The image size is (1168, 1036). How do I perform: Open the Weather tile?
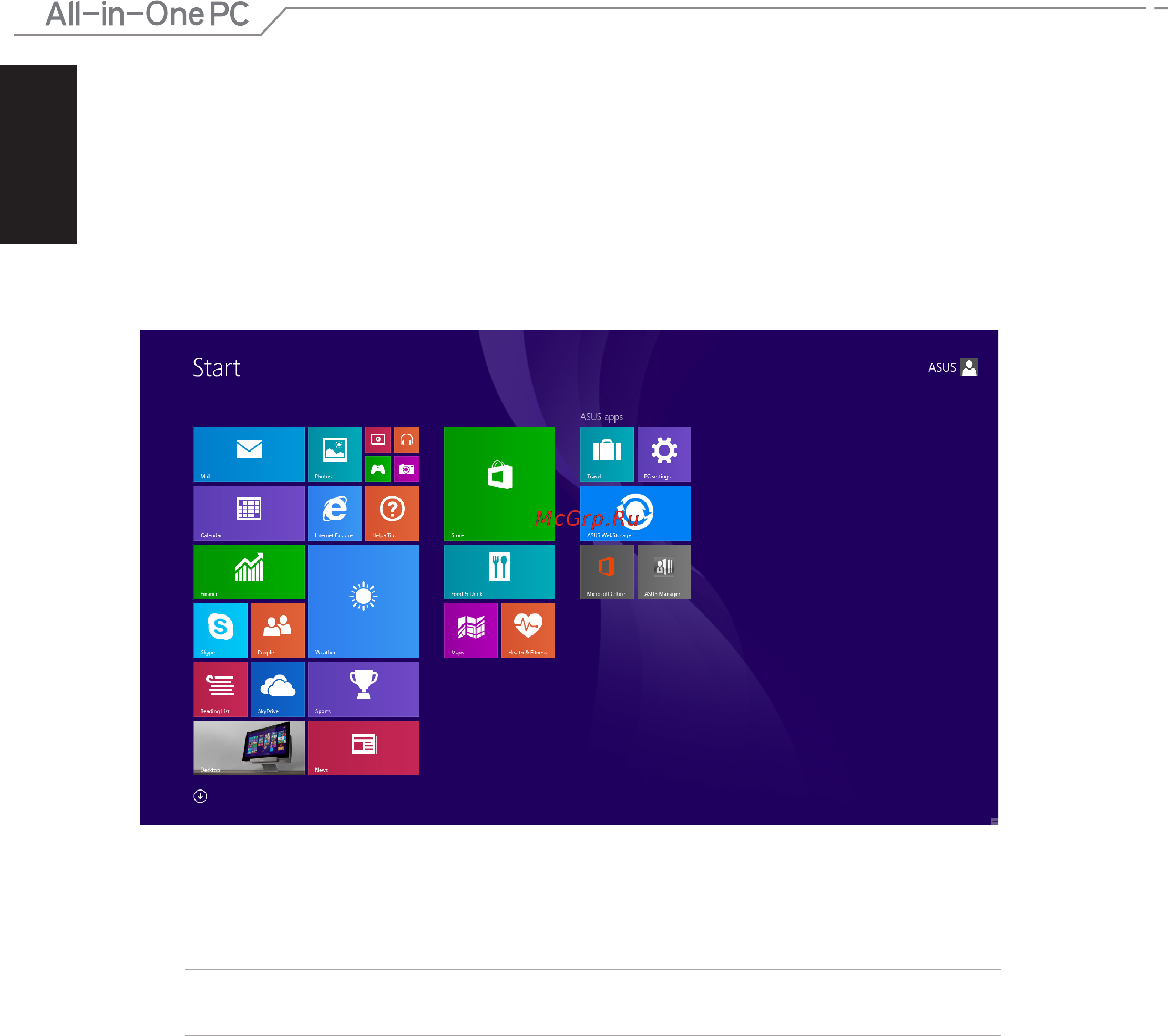[363, 601]
